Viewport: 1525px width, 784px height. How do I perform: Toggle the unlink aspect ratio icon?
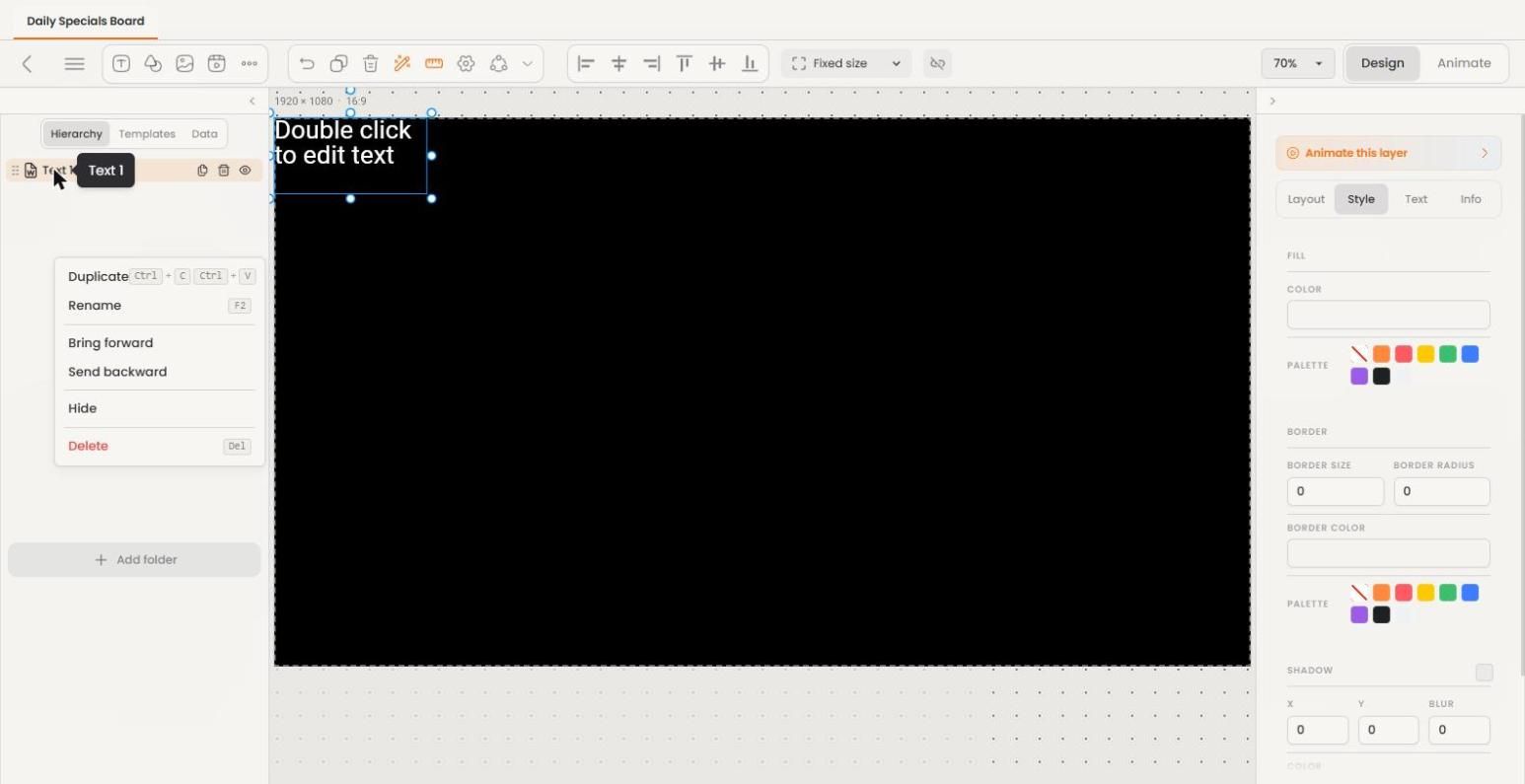937,63
